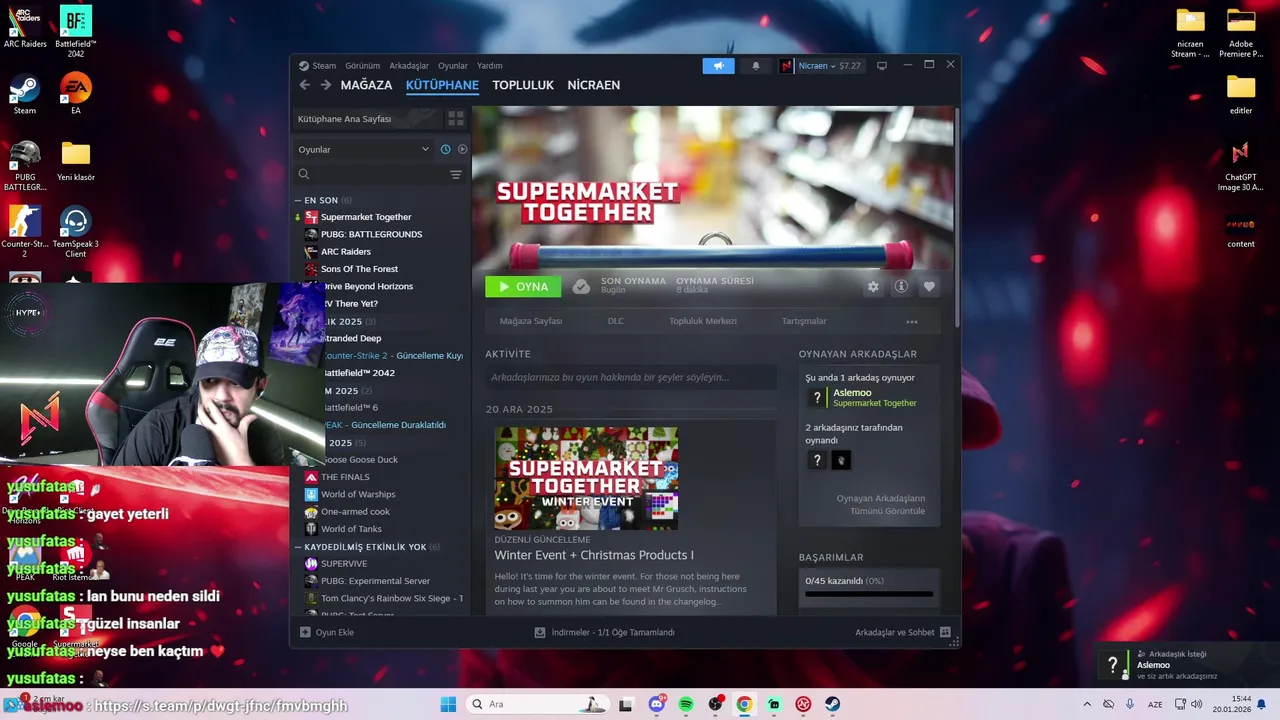
Task: Open the Görünüm menu
Action: pos(362,66)
